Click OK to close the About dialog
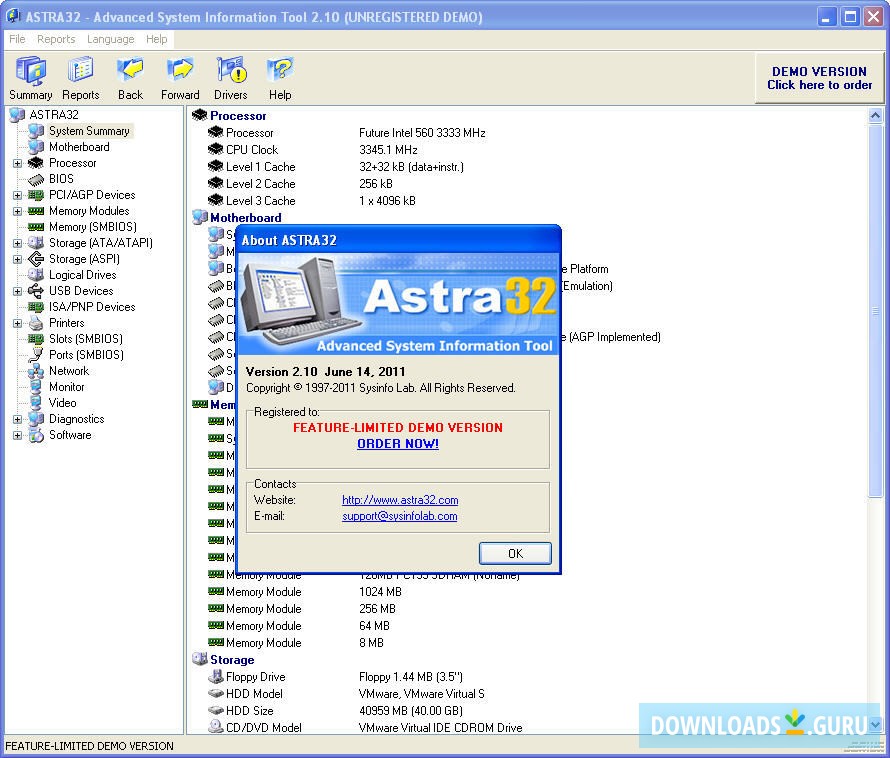 (x=515, y=553)
